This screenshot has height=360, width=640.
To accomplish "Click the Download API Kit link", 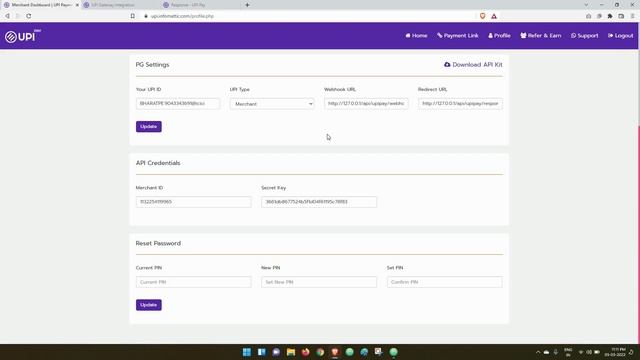I will click(473, 64).
